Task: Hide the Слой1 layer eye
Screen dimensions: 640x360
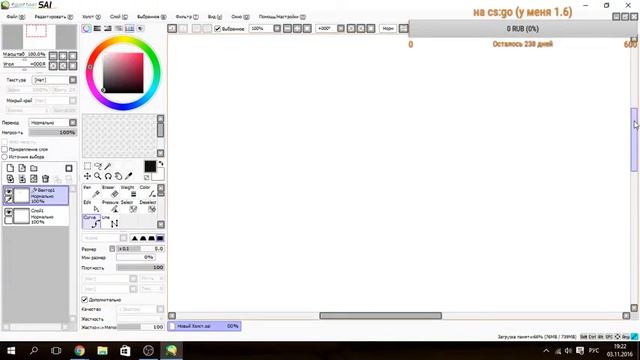Action: click(9, 212)
